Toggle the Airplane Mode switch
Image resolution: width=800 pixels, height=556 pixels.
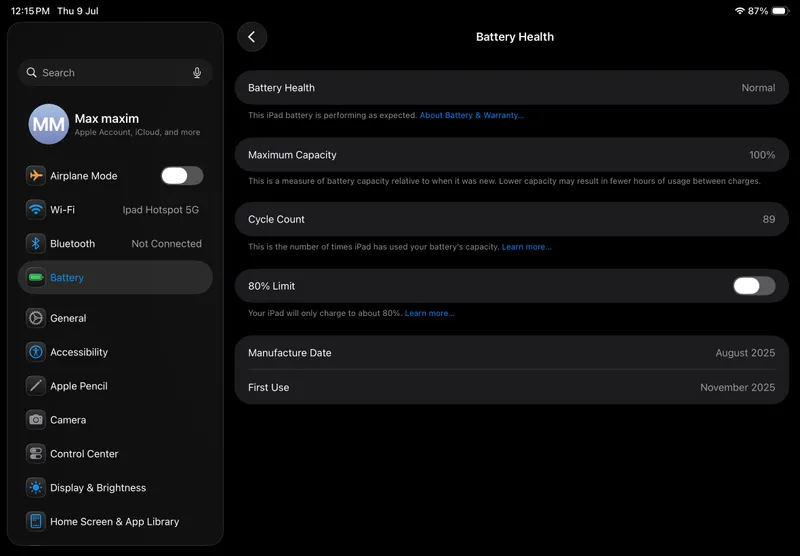pyautogui.click(x=182, y=176)
